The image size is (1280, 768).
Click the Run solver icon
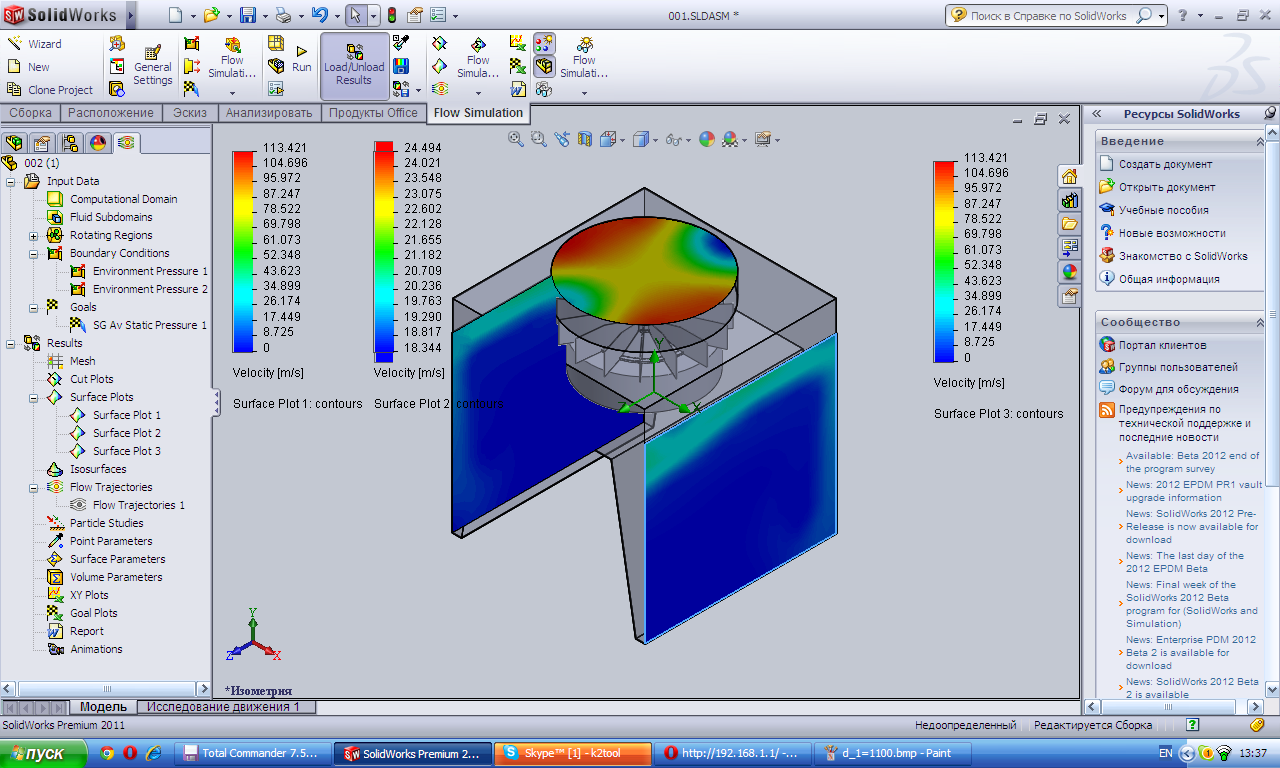tap(301, 59)
